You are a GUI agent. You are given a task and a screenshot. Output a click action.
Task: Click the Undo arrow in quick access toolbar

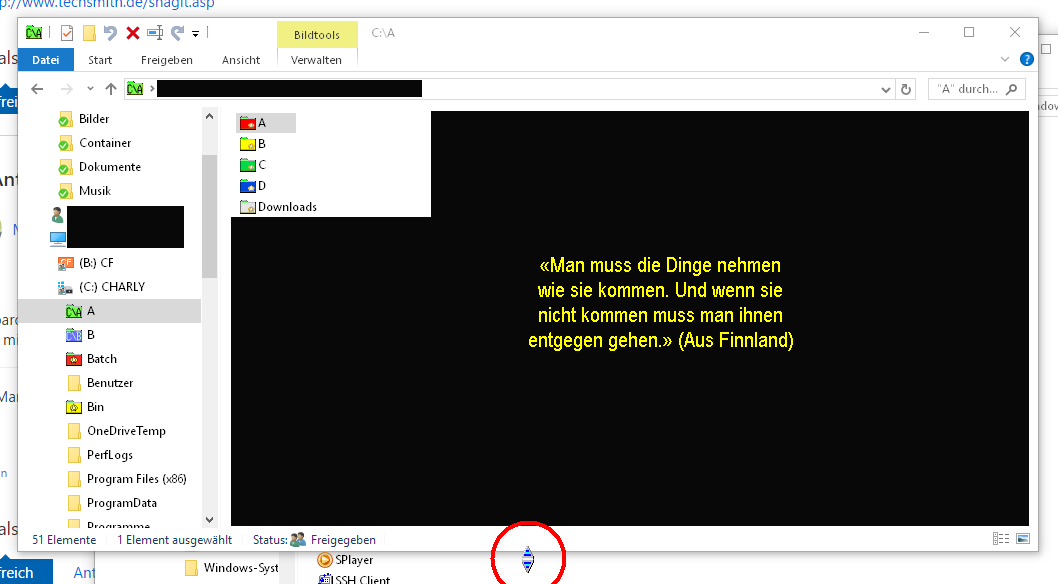[x=111, y=32]
